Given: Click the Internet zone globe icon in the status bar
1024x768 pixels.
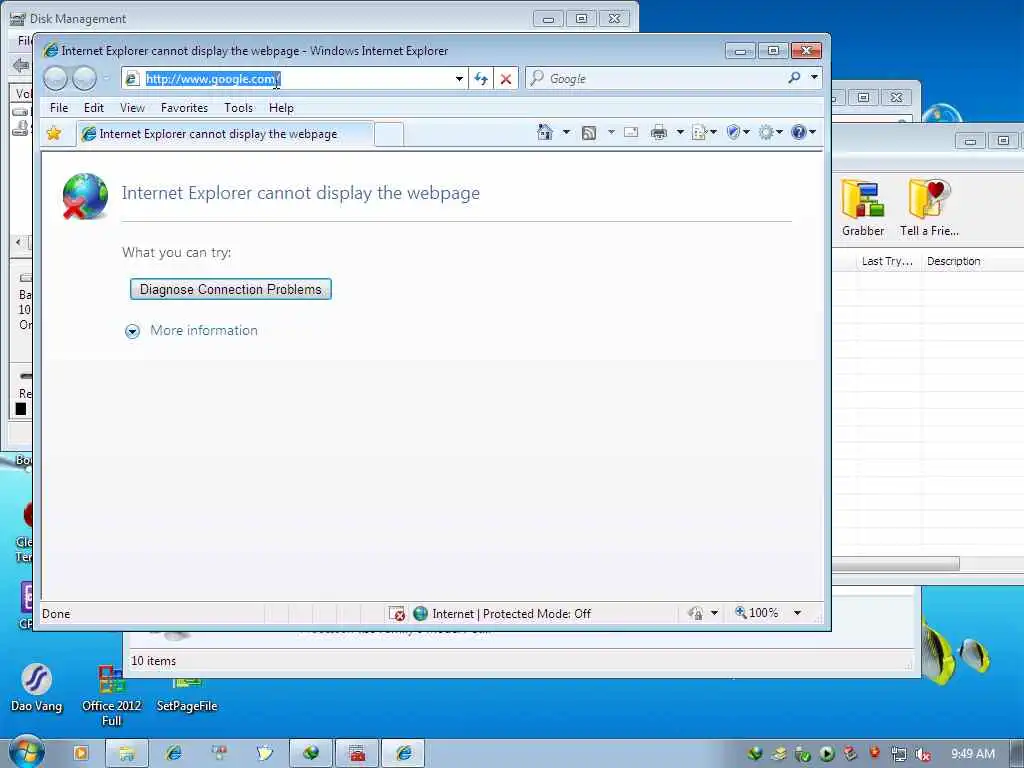Looking at the screenshot, I should pyautogui.click(x=421, y=613).
